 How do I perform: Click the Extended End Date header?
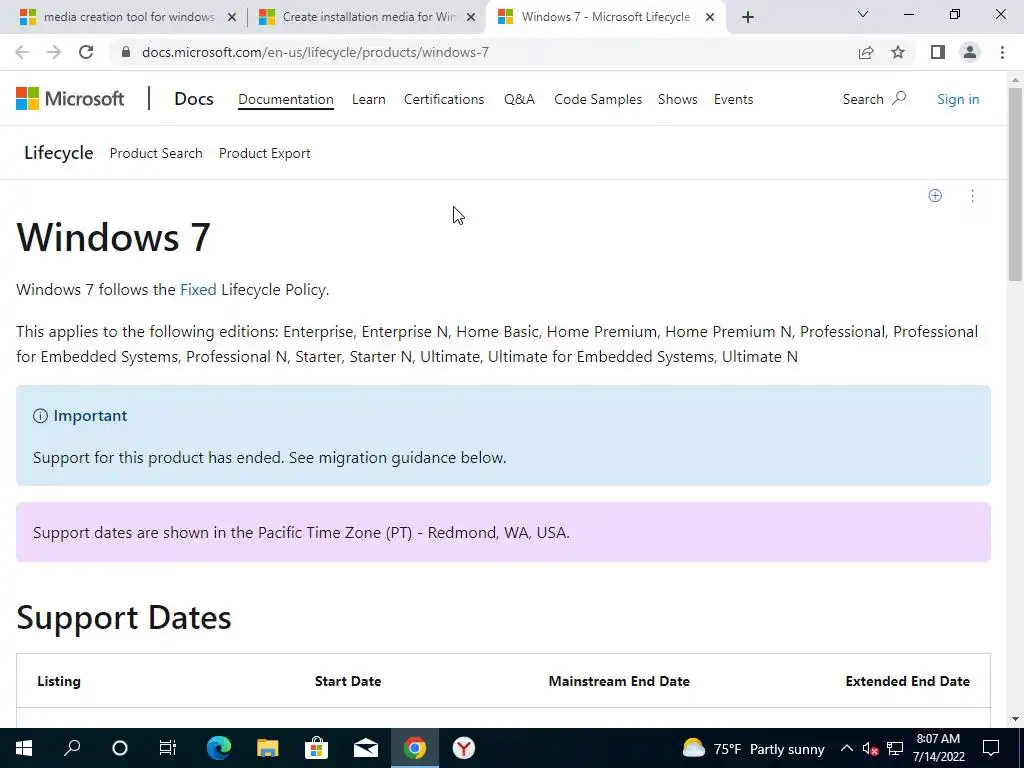click(907, 681)
